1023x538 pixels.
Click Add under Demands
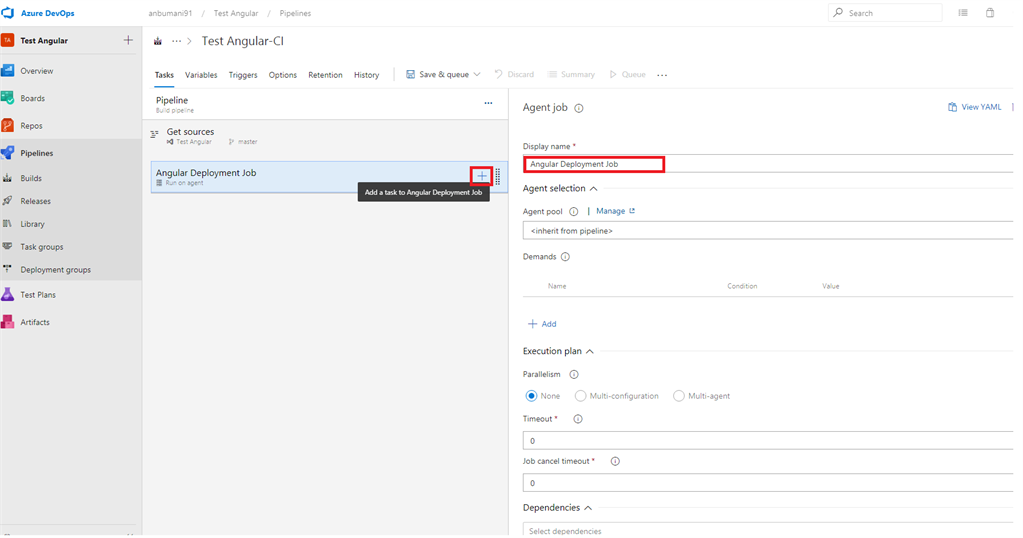542,324
